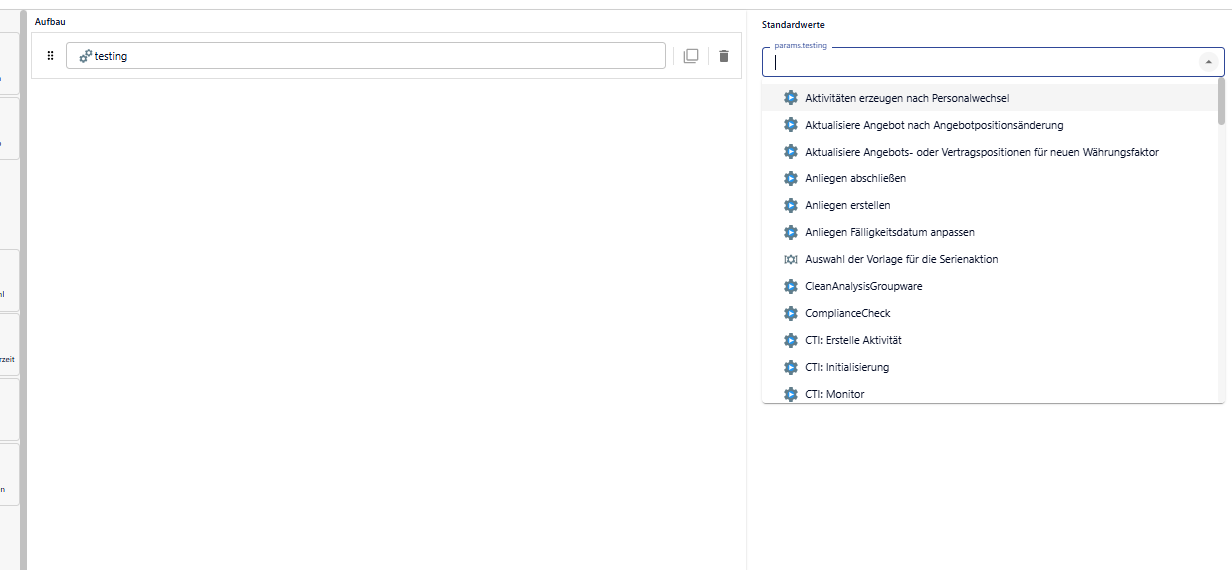Click into the params.testing input field

tap(980, 62)
